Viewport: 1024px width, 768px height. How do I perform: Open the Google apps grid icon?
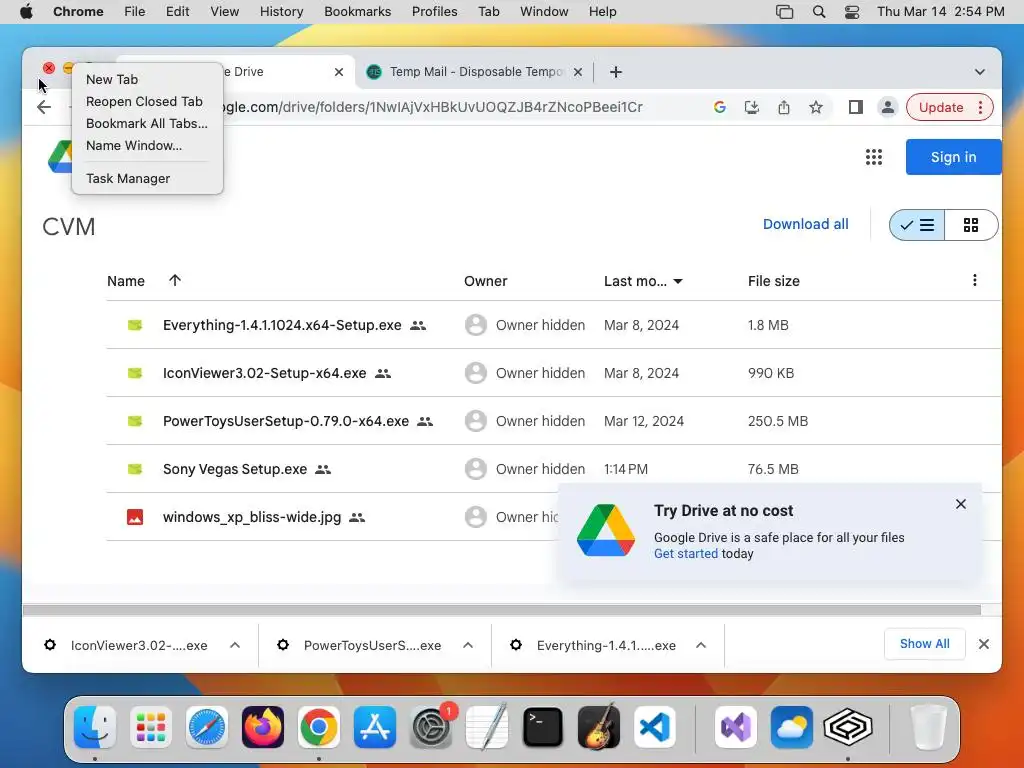click(874, 157)
